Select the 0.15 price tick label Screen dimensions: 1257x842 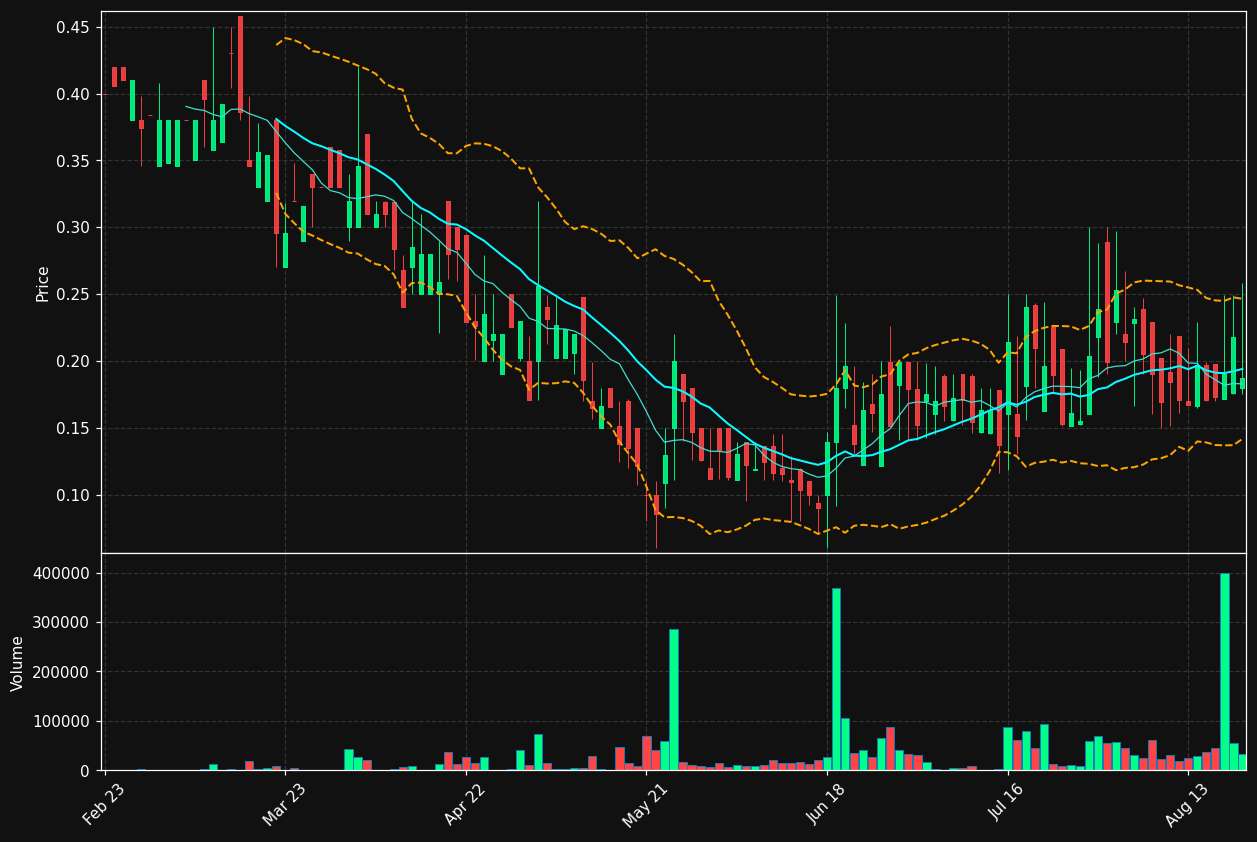point(72,429)
